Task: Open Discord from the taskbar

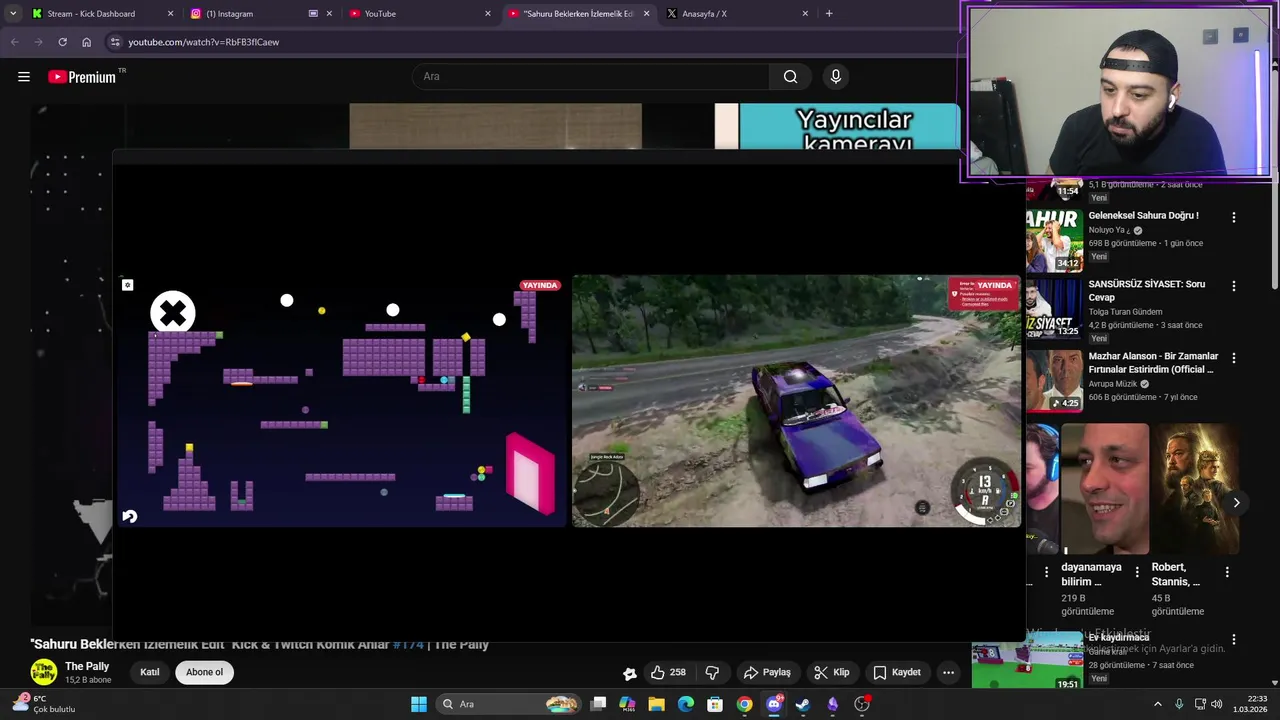Action: [x=774, y=704]
